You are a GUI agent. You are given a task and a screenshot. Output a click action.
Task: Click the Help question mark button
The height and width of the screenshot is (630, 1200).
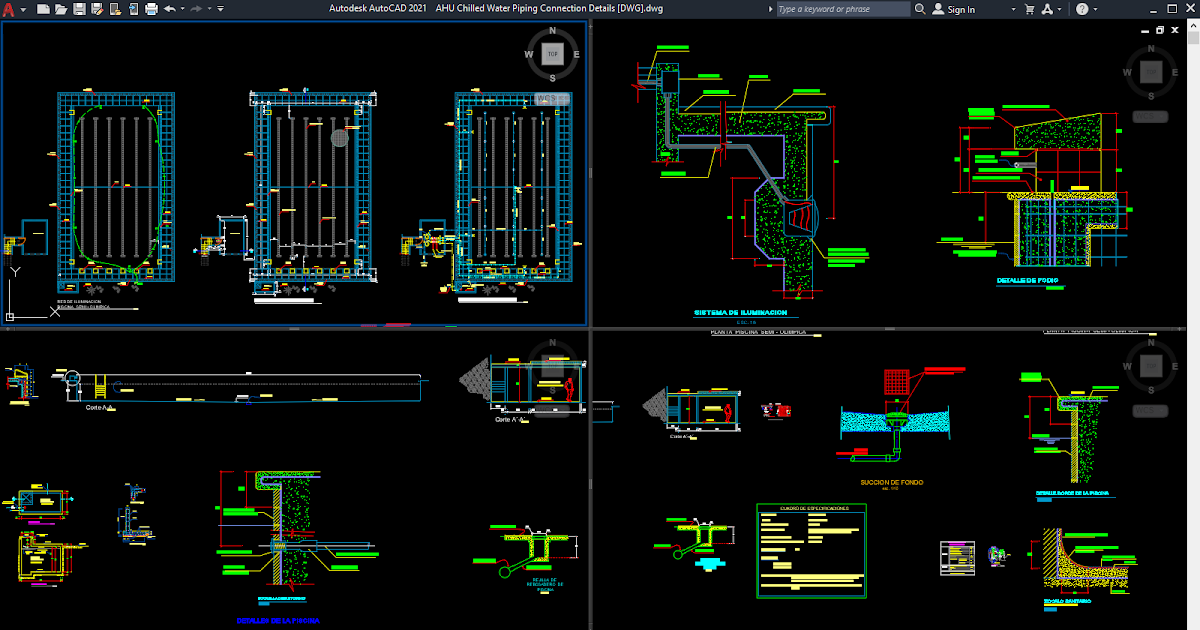click(x=1082, y=9)
